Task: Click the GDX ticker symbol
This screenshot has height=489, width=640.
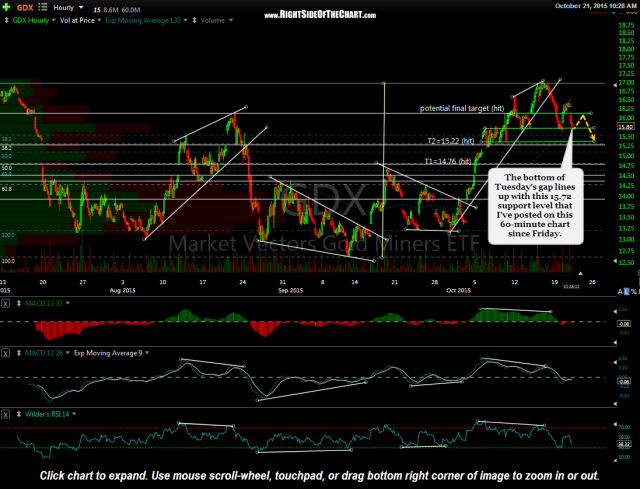Action: [x=25, y=7]
